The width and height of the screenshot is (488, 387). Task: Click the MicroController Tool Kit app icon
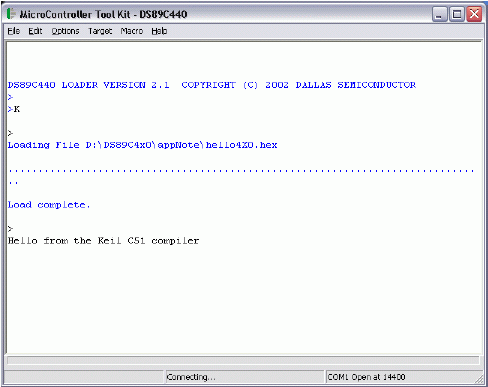[x=11, y=14]
